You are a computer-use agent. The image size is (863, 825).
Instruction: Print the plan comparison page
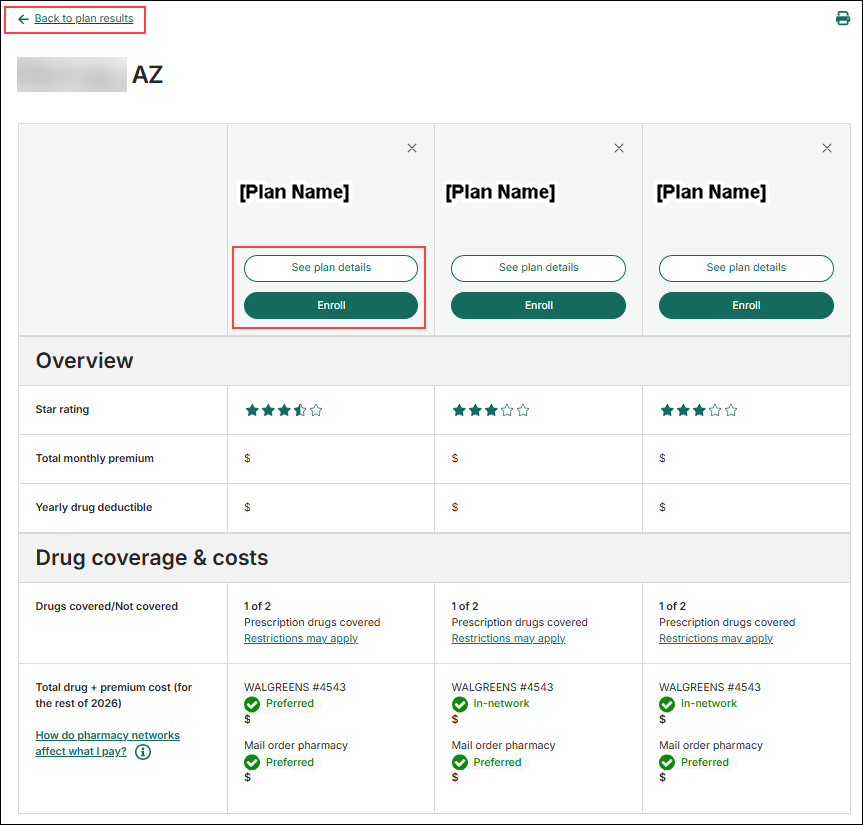(842, 18)
